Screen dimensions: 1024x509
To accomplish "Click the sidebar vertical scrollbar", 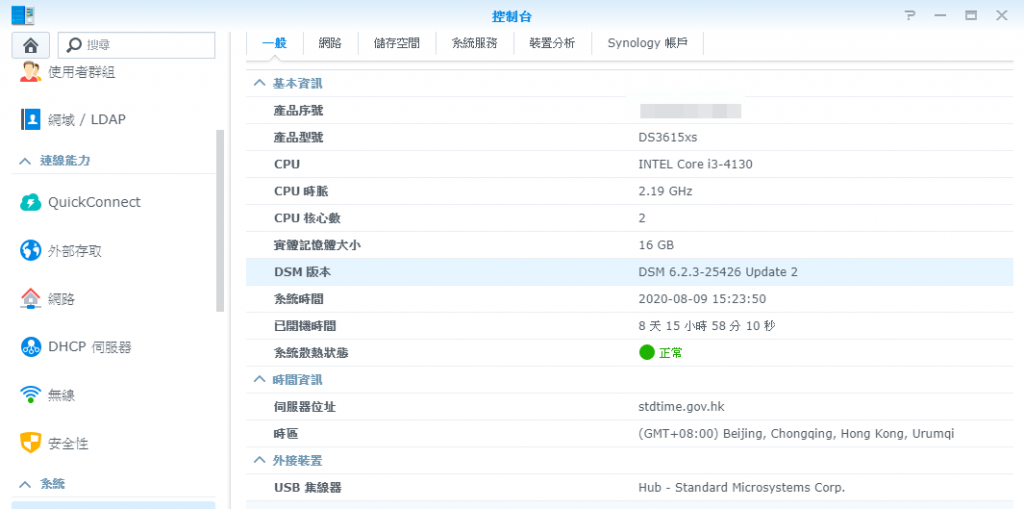I will click(x=220, y=221).
